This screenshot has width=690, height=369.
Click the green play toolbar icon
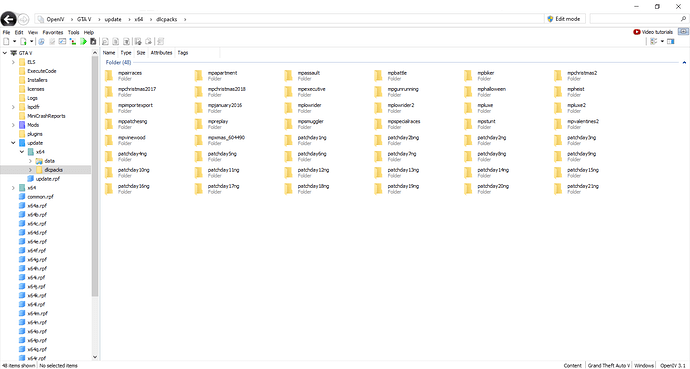[83, 41]
